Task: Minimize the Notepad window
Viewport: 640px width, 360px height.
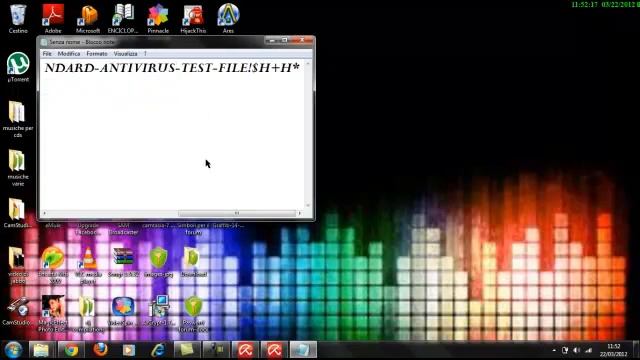Action: (x=271, y=40)
